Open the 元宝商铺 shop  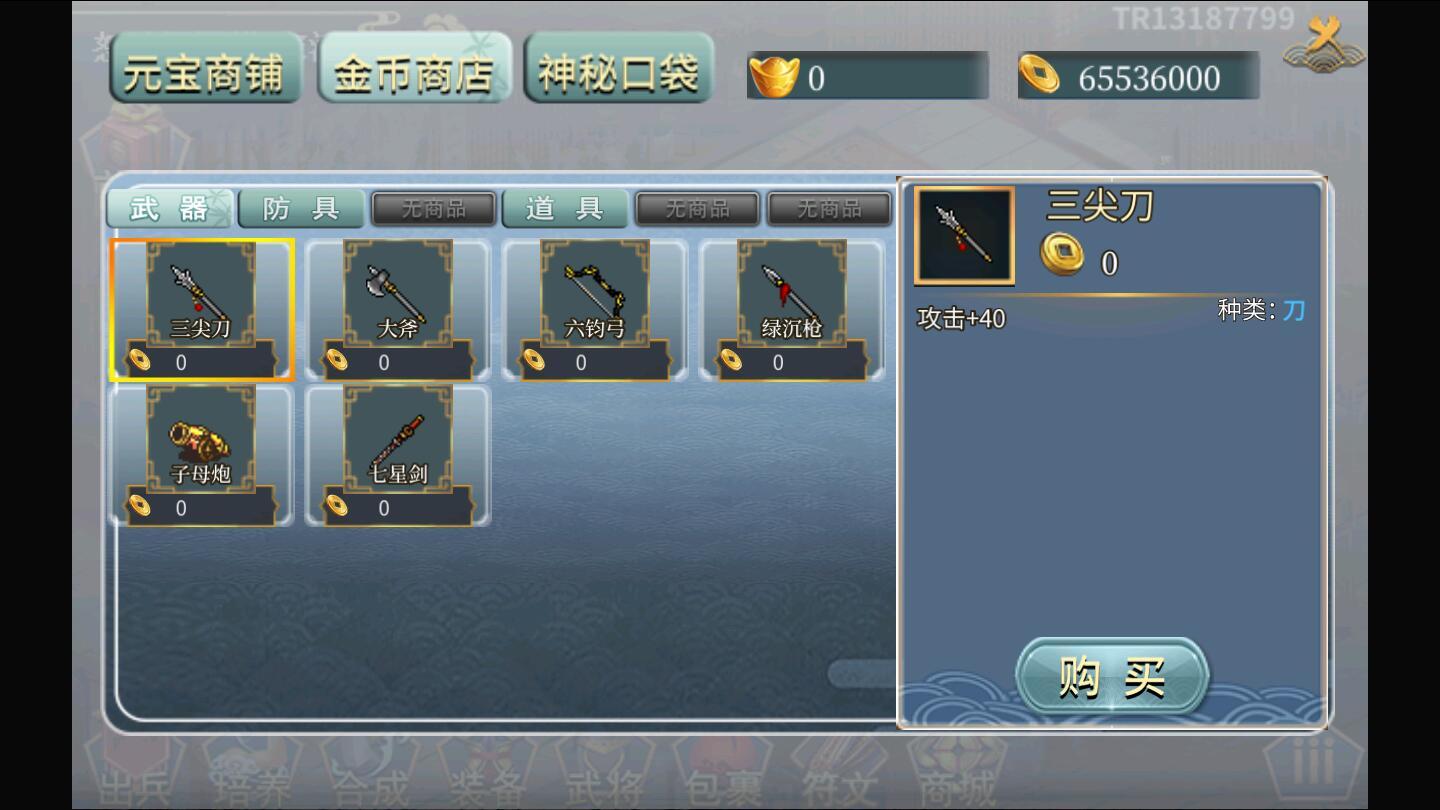[x=205, y=68]
